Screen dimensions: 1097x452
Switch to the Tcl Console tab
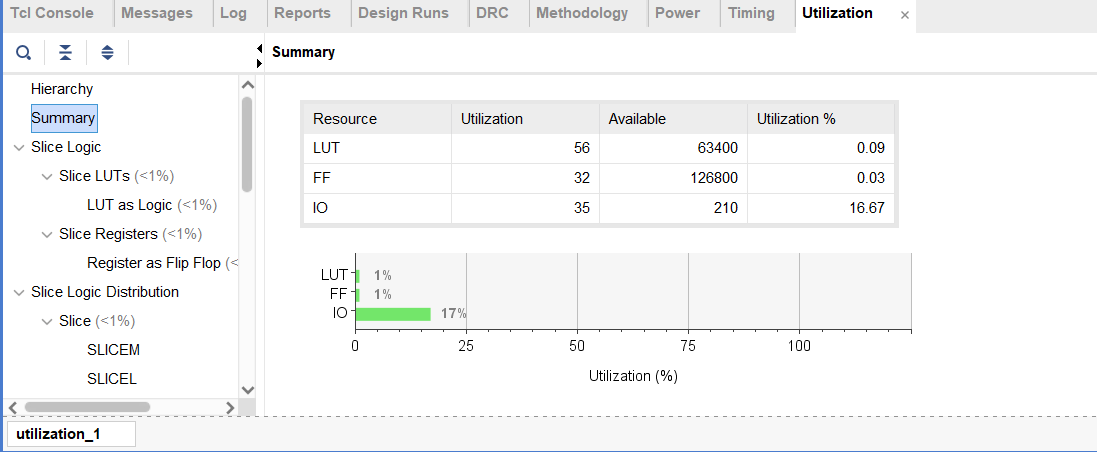[x=52, y=14]
